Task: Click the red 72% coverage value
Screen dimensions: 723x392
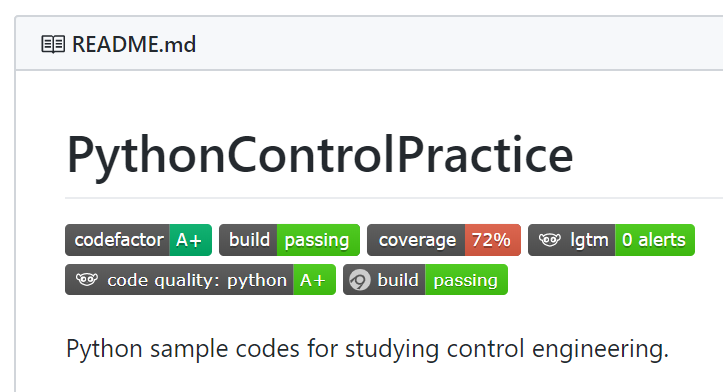Action: [x=492, y=240]
